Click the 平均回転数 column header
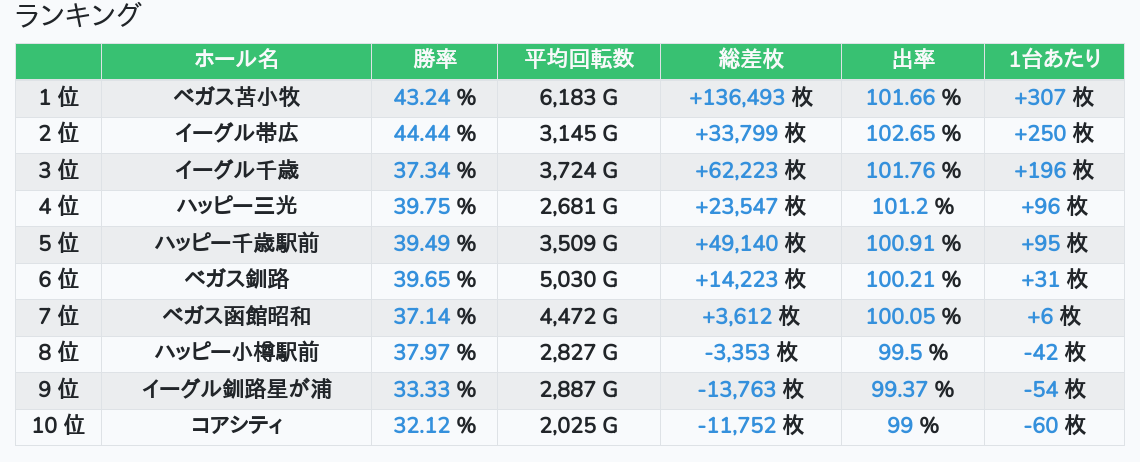The width and height of the screenshot is (1140, 462). 579,60
